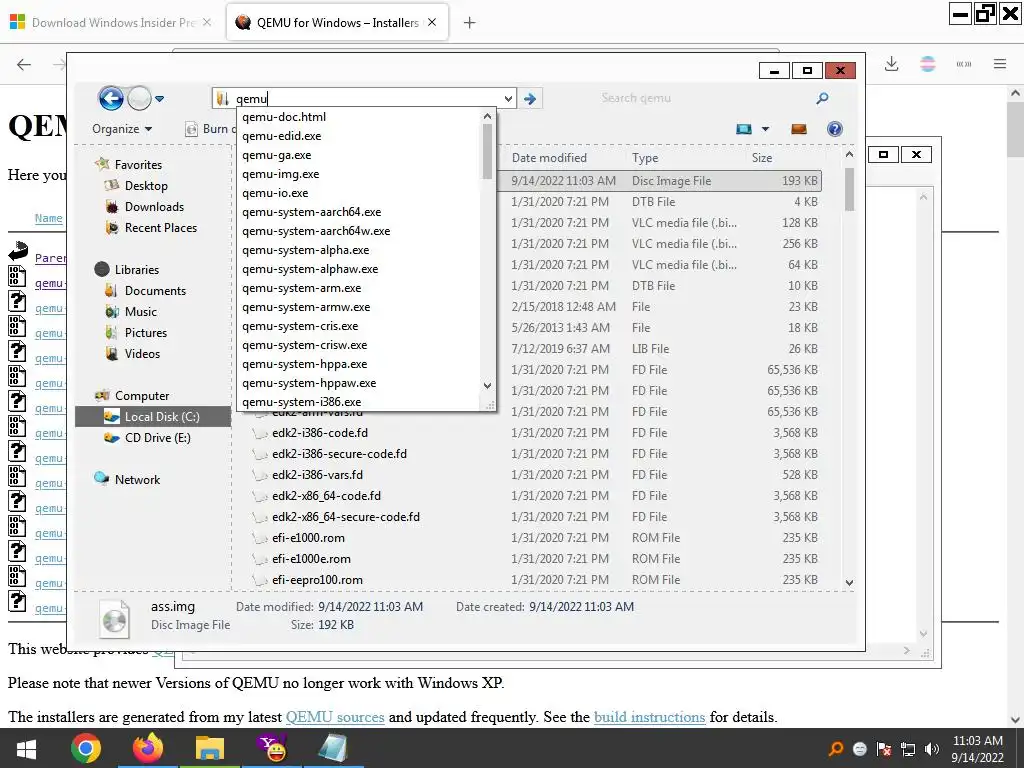Open Recent Places in navigation pane

(x=161, y=227)
